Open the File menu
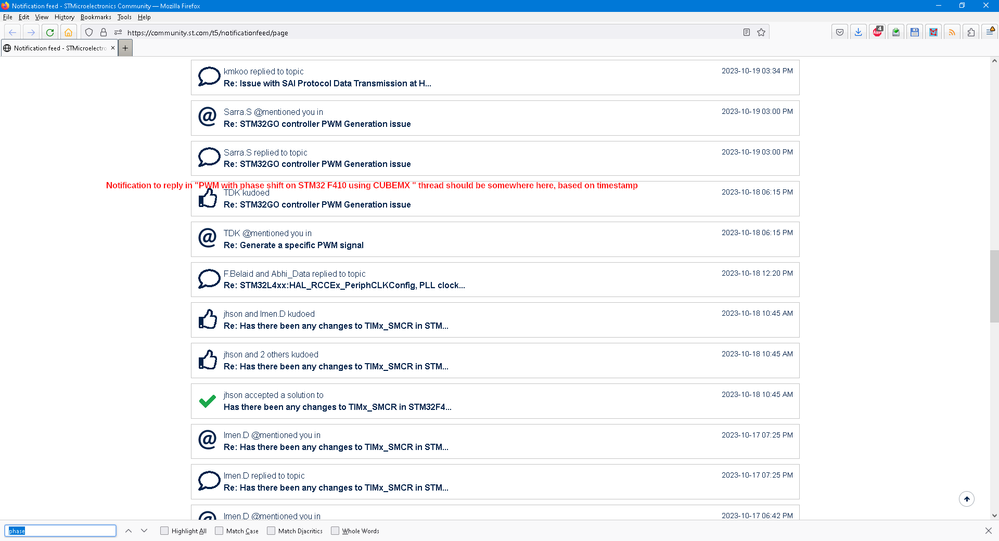Screen dimensions: 999x541 pos(8,17)
